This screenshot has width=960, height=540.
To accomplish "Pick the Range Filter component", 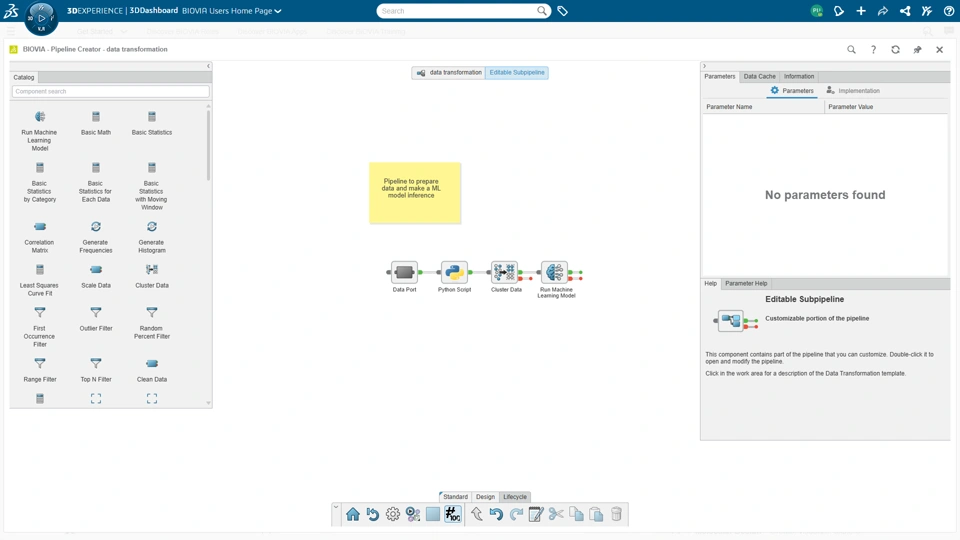I will (x=40, y=370).
